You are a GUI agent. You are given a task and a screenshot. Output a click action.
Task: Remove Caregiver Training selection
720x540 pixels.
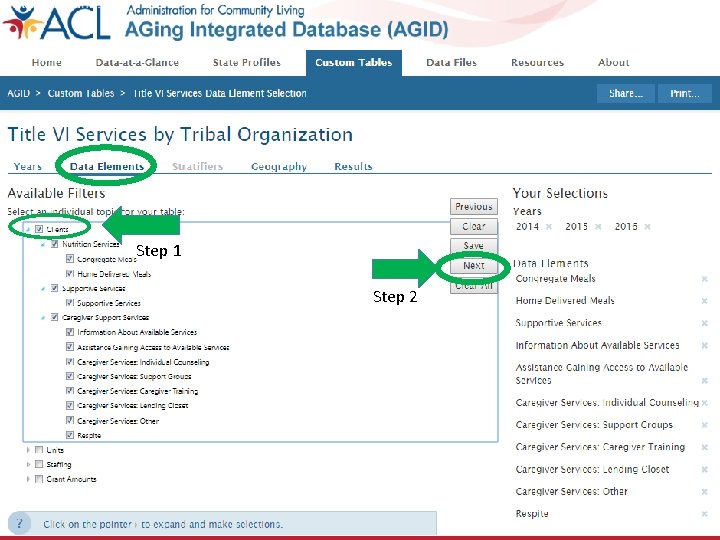704,447
